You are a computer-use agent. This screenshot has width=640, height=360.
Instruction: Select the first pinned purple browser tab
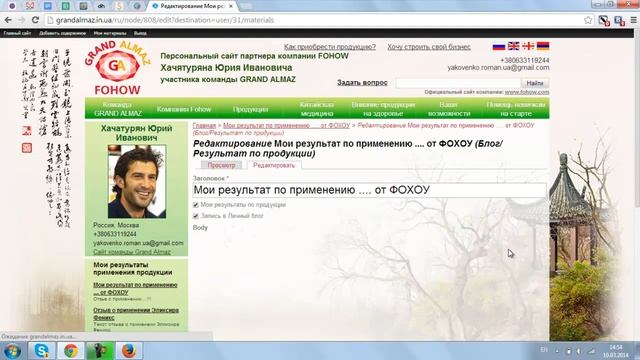12,6
